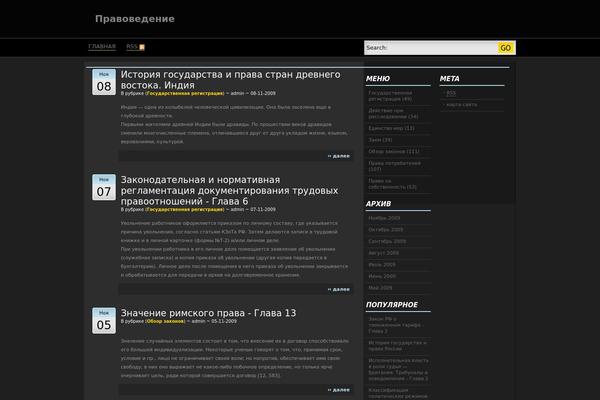
Task: Open popular post Исполнительная власть и роли судьи
Action: pos(398,369)
